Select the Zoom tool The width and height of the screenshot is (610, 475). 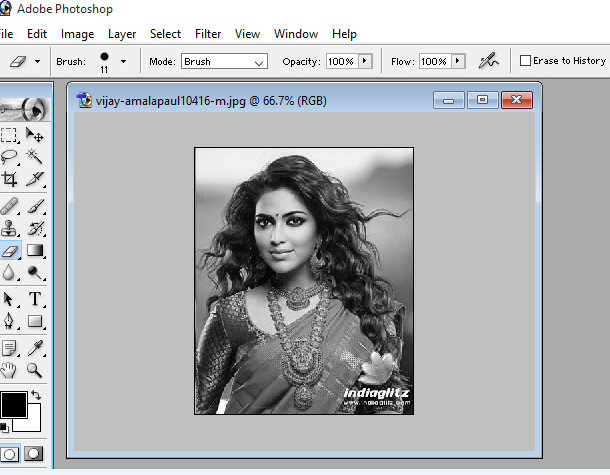(x=34, y=370)
